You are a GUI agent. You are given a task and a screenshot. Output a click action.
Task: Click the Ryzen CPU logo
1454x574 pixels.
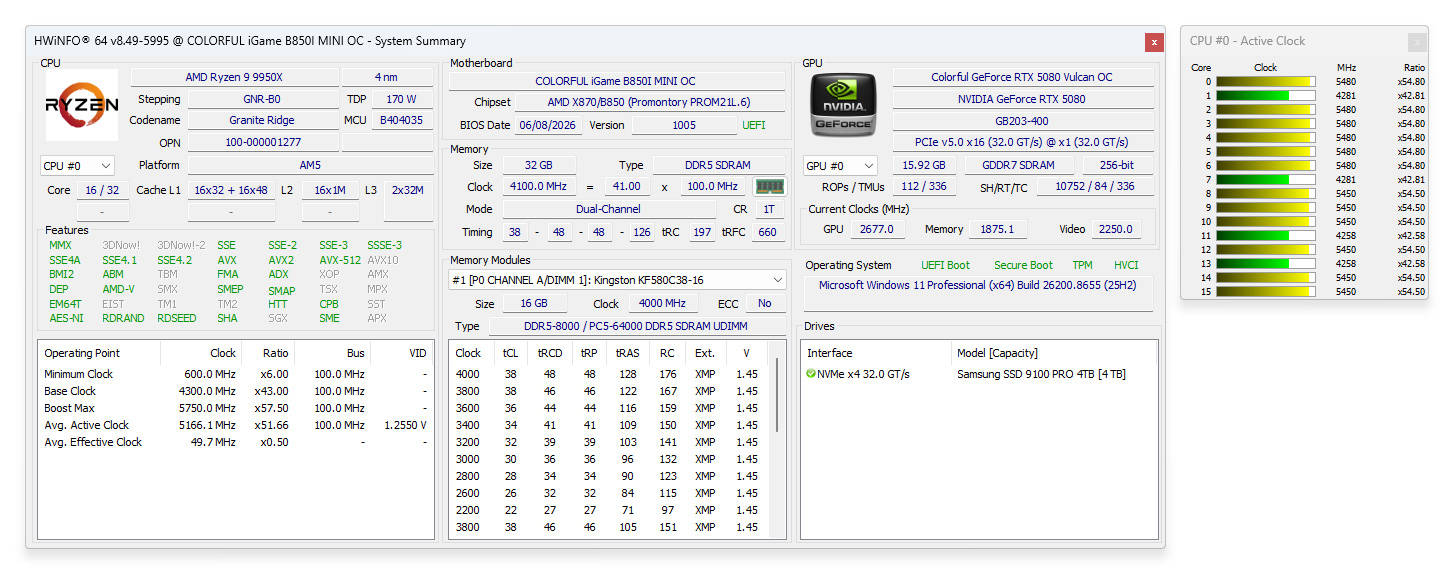[x=81, y=105]
